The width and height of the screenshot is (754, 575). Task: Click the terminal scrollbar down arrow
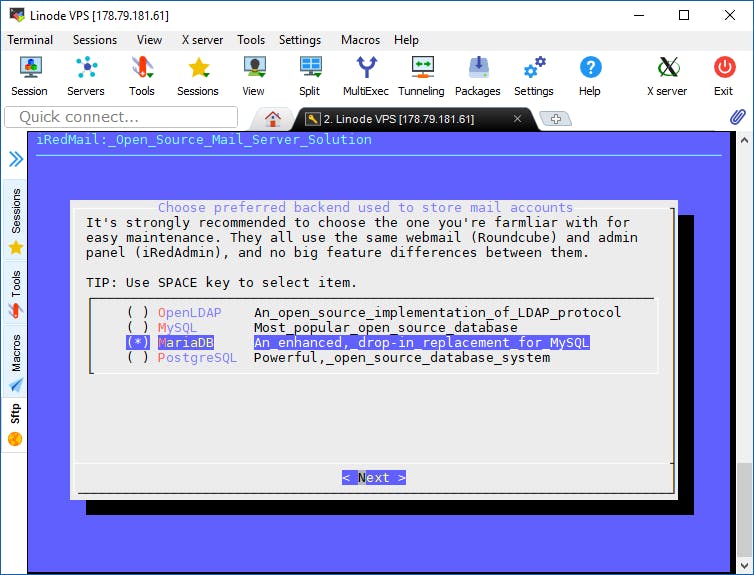[x=744, y=565]
